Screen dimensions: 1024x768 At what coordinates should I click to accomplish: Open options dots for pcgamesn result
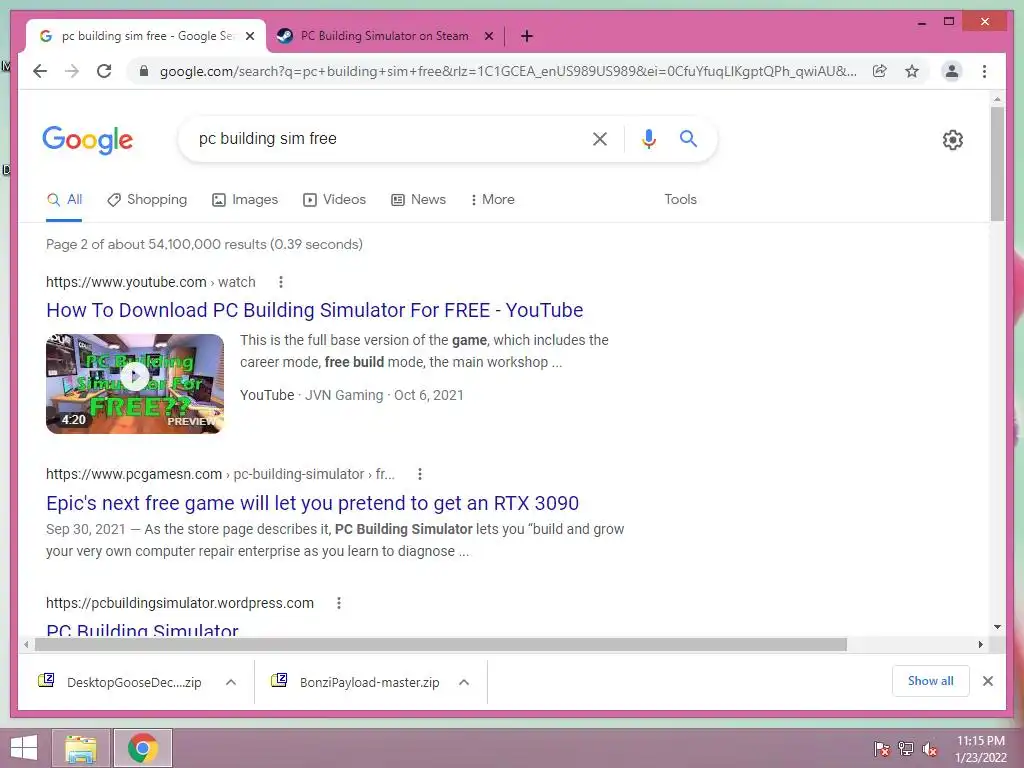(420, 474)
